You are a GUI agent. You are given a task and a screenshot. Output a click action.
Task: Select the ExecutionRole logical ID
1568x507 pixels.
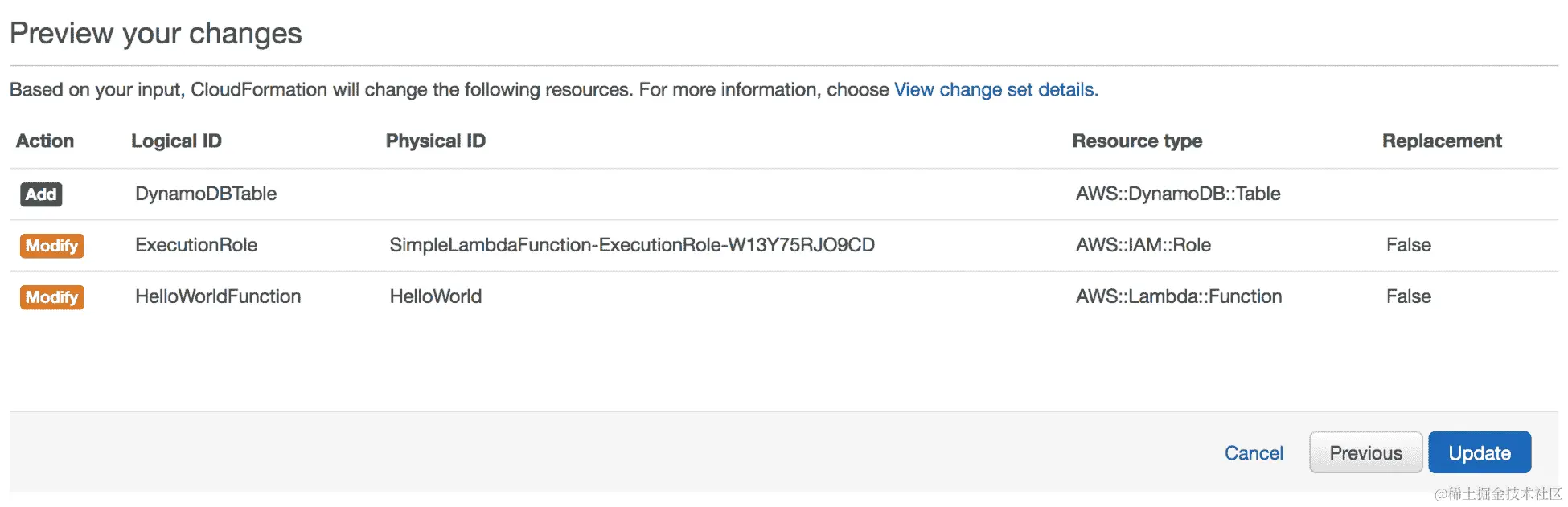(196, 245)
